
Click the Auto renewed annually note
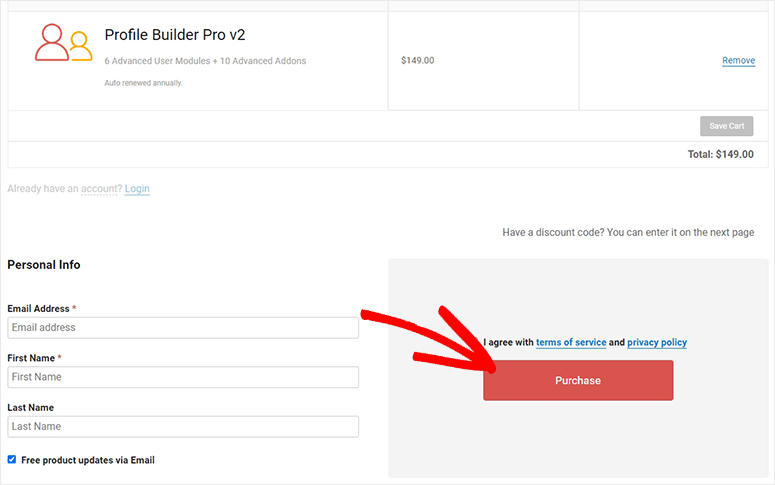pos(143,83)
